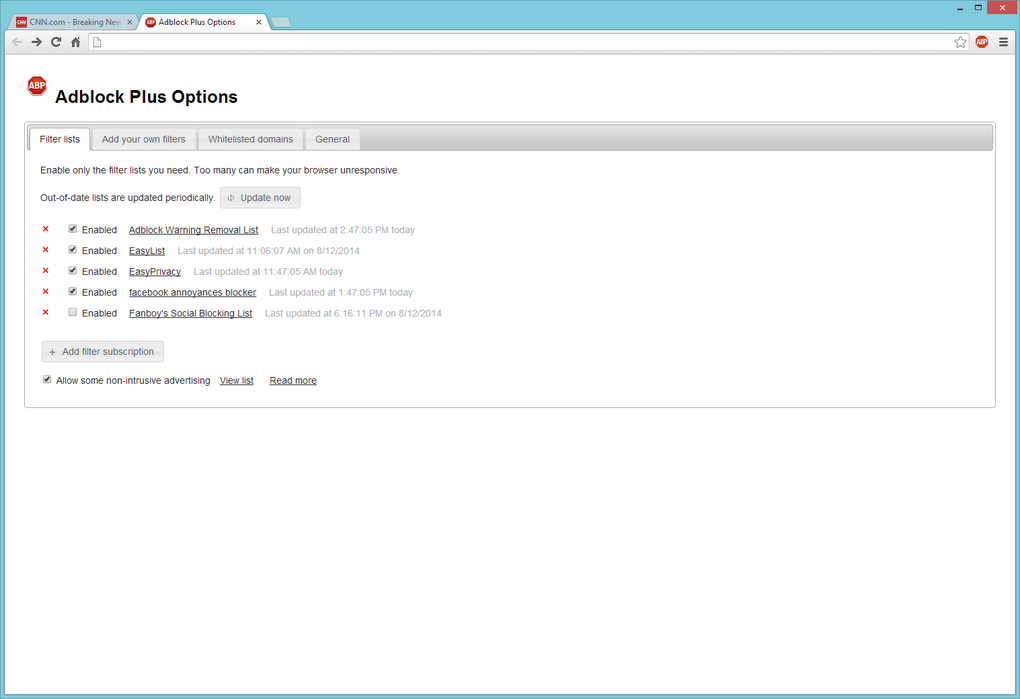This screenshot has height=699, width=1020.
Task: Bookmark this page with the star icon
Action: [960, 42]
